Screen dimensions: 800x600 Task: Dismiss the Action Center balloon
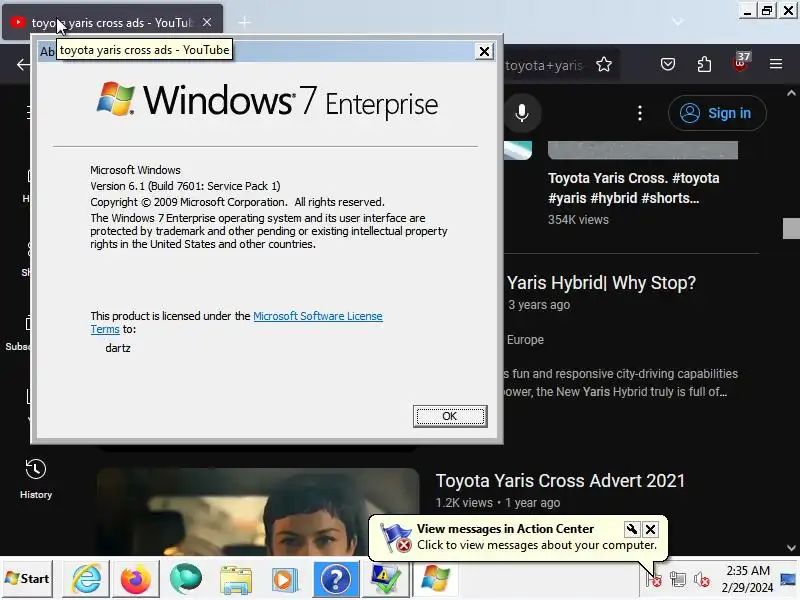pyautogui.click(x=650, y=529)
